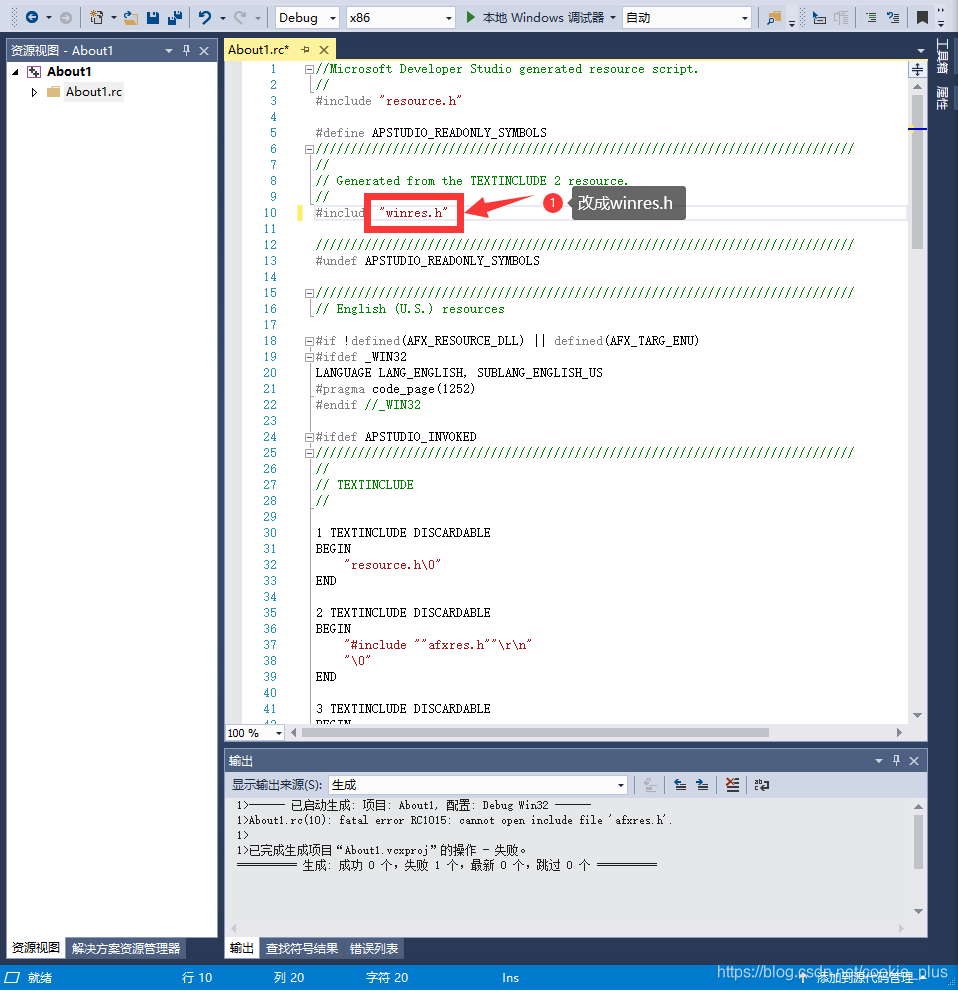Open the debugger target dropdown arrow
This screenshot has width=958, height=991.
613,18
